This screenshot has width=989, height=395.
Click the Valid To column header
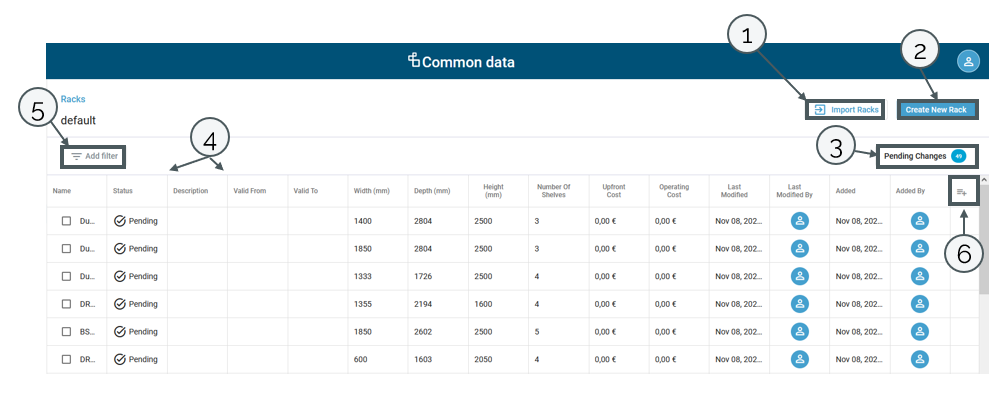[x=305, y=191]
